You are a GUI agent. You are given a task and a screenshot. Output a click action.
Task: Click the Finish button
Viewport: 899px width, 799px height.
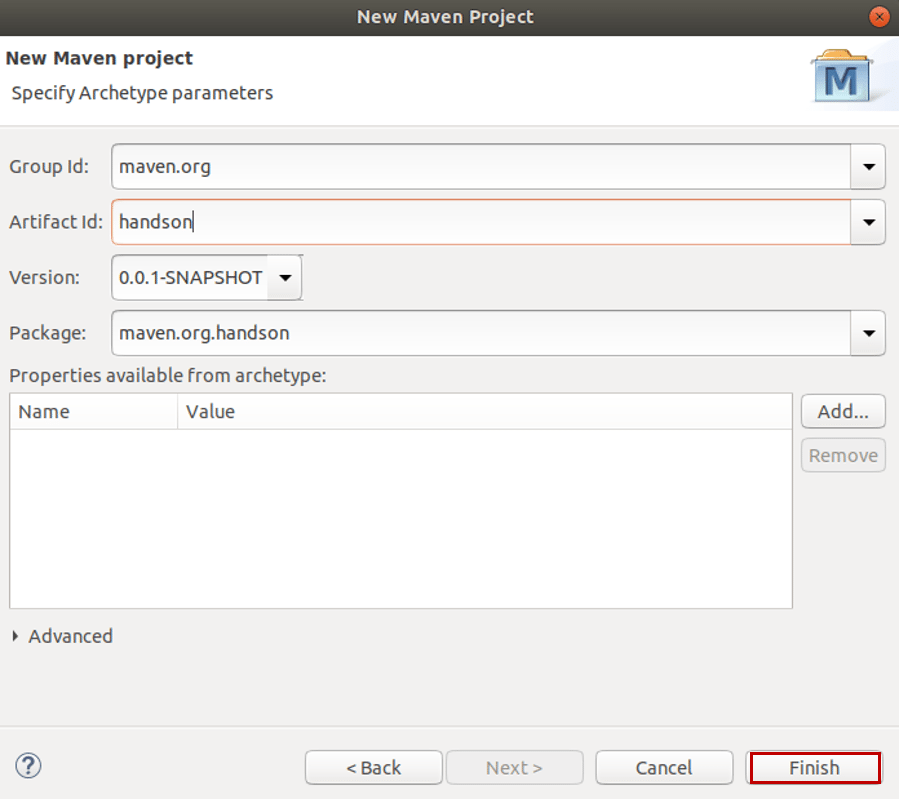click(x=814, y=767)
